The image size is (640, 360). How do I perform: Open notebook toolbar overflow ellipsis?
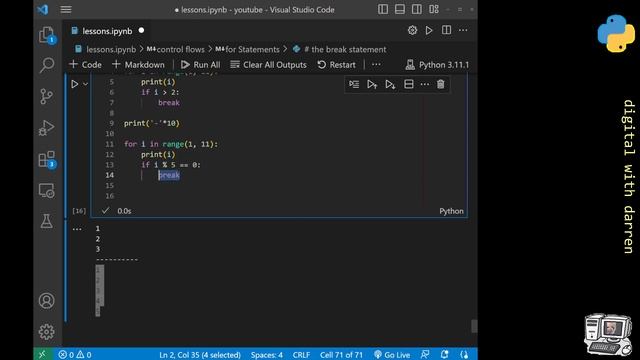376,64
